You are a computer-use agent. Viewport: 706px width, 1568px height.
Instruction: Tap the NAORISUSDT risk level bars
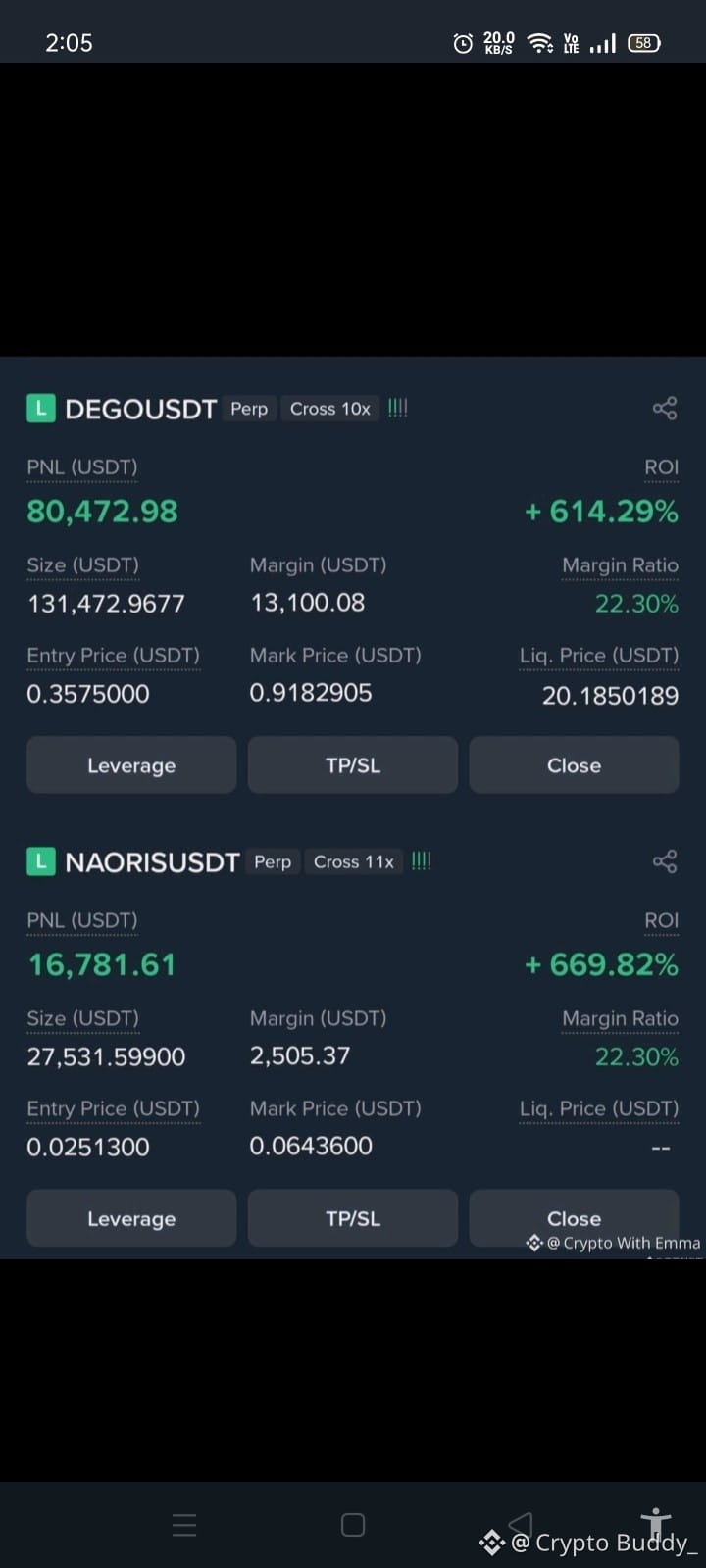click(422, 860)
